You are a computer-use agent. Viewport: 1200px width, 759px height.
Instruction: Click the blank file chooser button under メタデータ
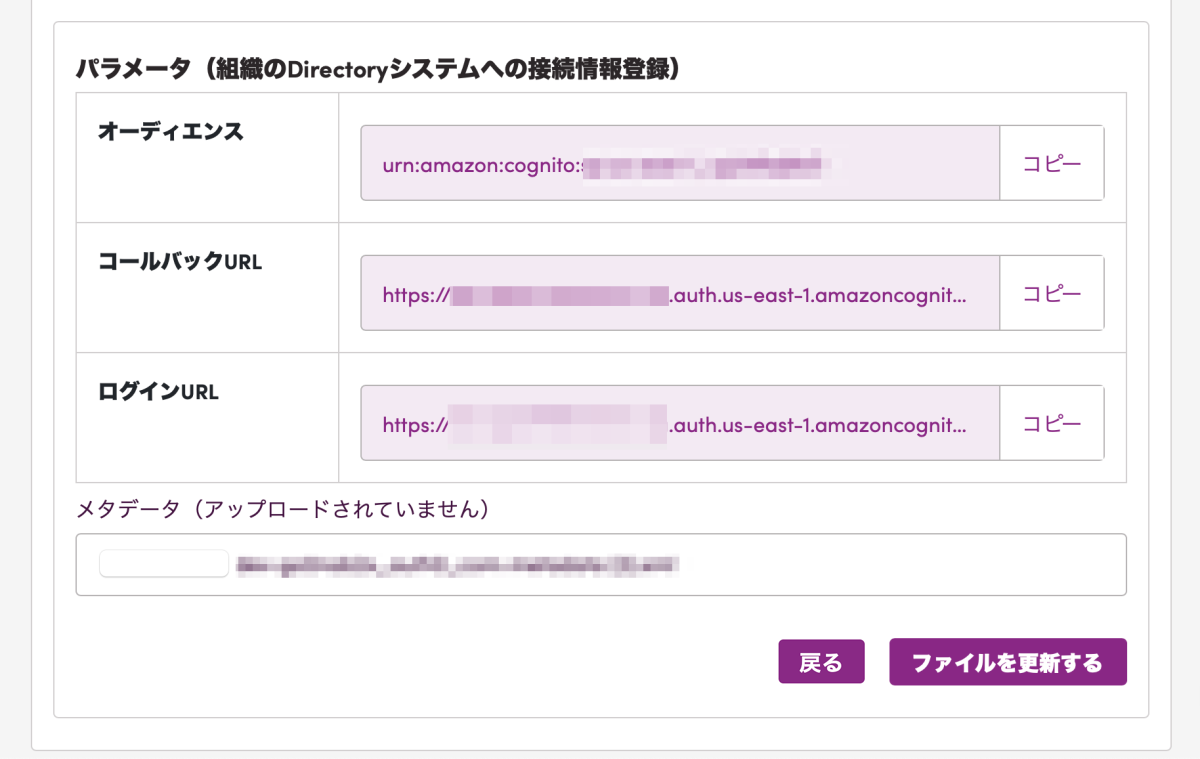pyautogui.click(x=164, y=564)
